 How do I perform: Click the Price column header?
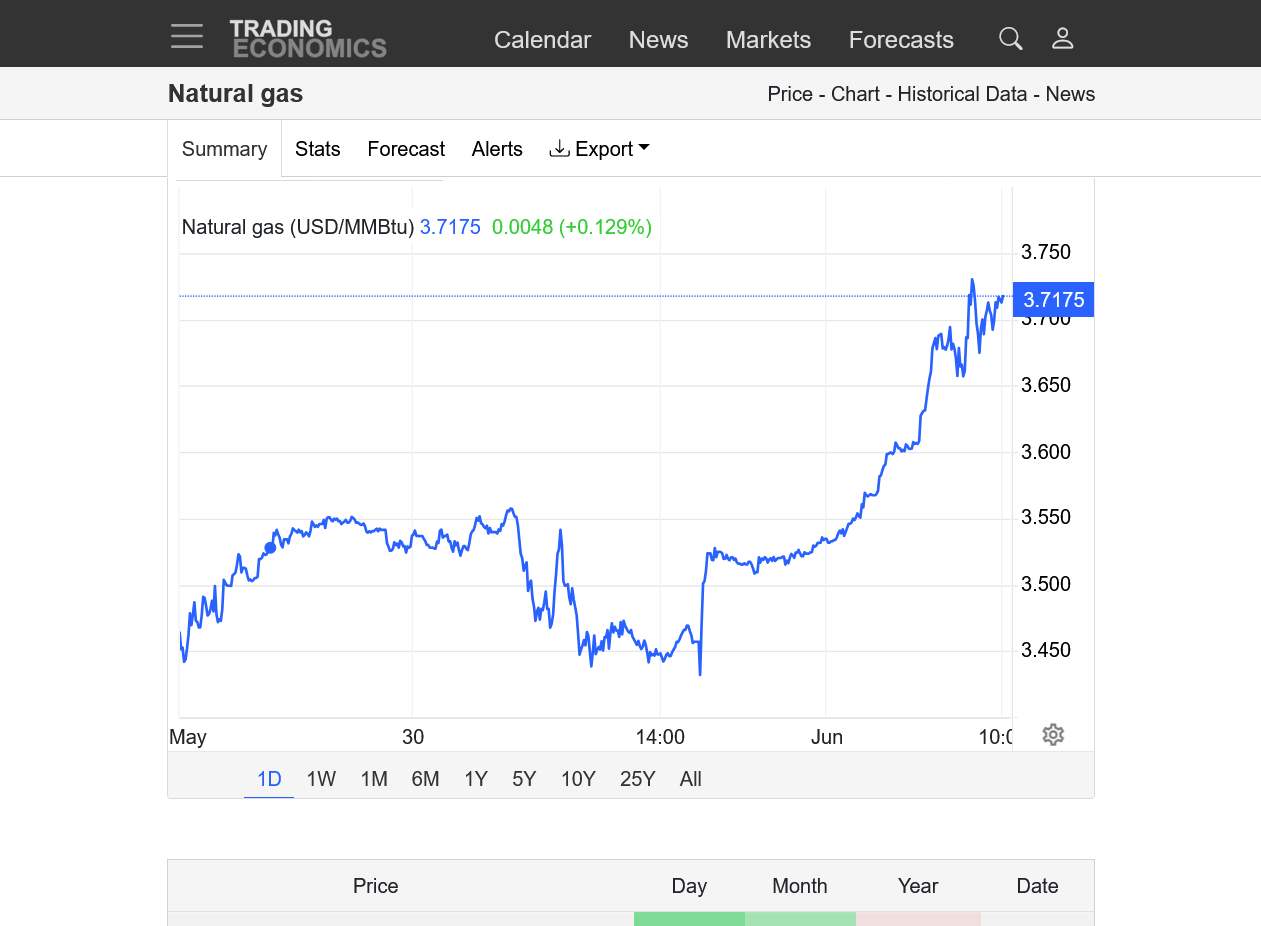pyautogui.click(x=376, y=886)
